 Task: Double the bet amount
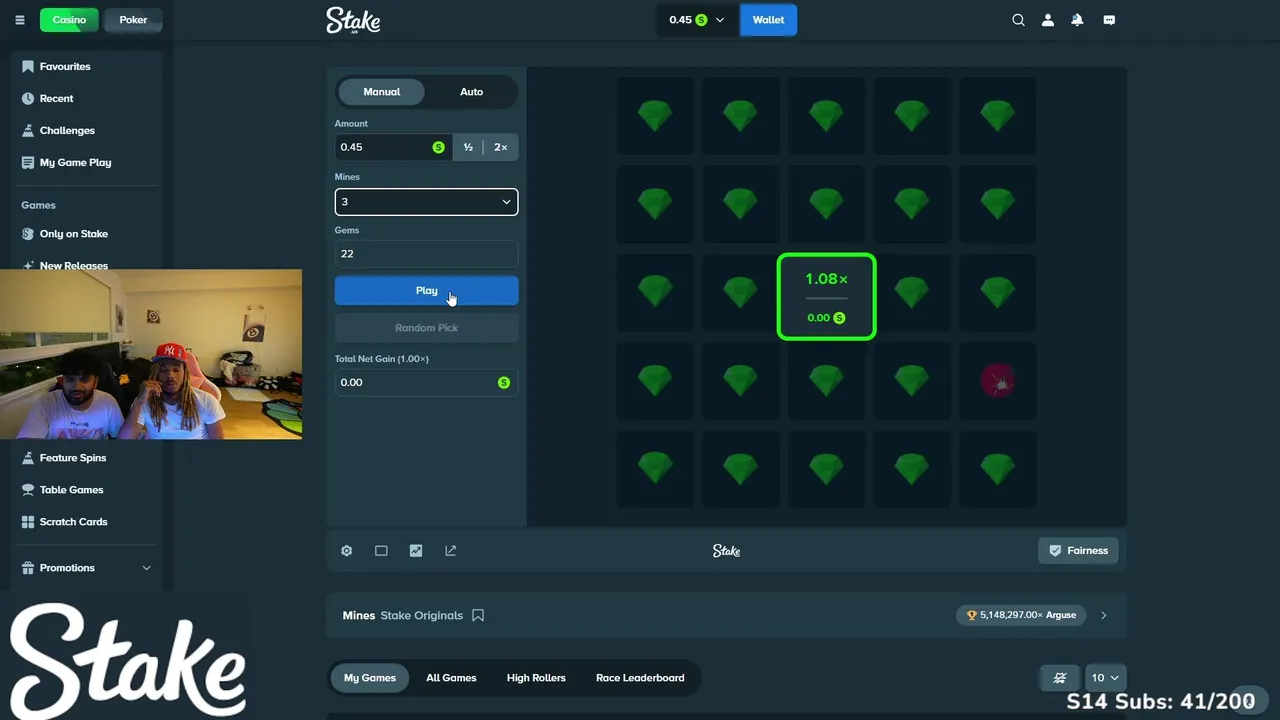coord(500,147)
